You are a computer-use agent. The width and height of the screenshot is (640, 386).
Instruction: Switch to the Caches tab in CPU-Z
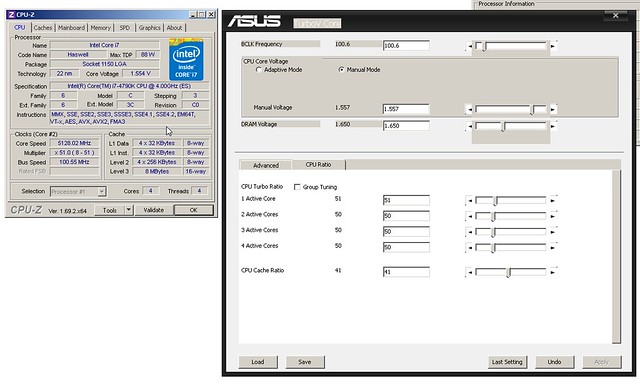[x=43, y=28]
